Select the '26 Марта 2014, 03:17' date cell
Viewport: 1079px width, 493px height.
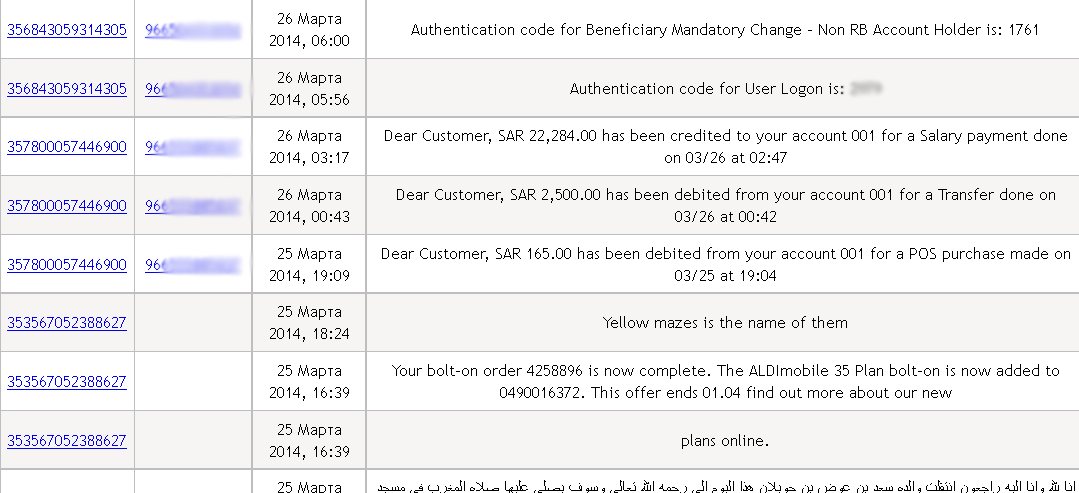309,147
